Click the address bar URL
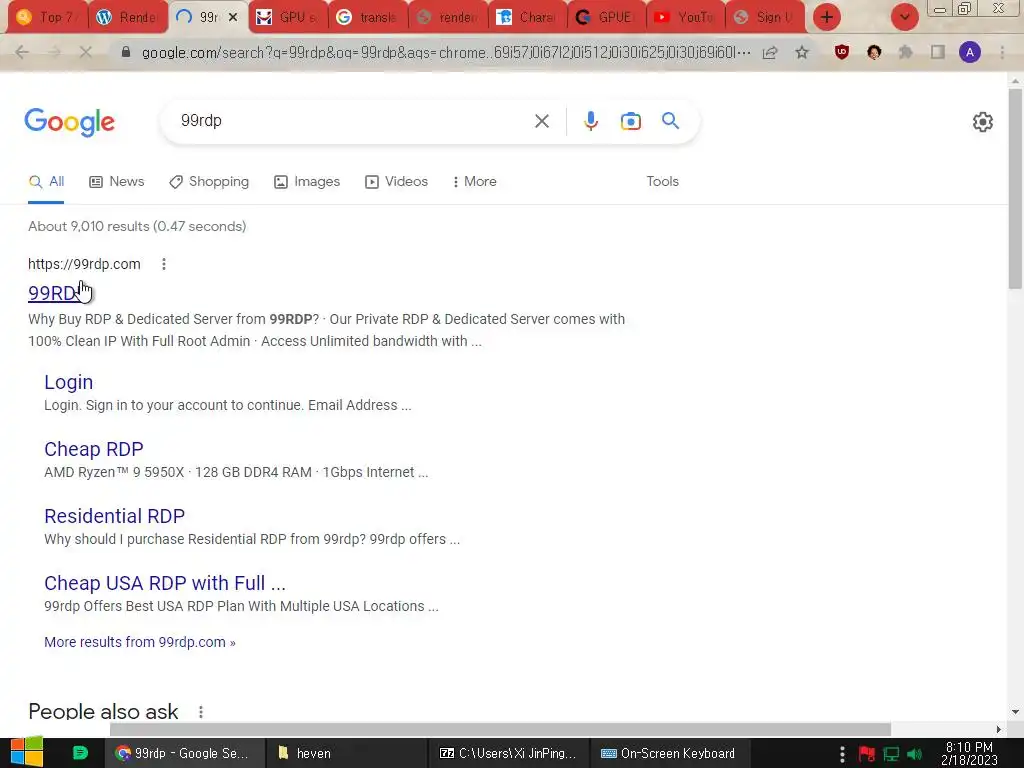Screen dimensions: 1024x768 (x=446, y=52)
